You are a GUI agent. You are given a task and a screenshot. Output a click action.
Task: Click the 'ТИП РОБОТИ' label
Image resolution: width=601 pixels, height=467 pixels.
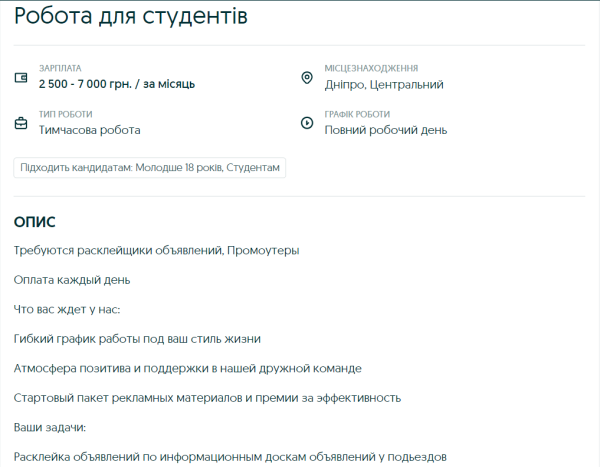[65, 114]
